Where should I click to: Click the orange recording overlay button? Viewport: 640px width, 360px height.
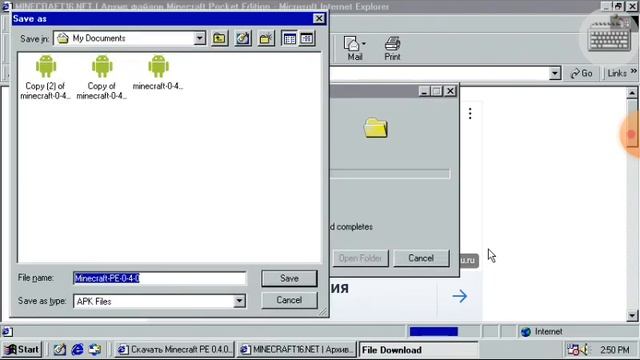point(631,134)
